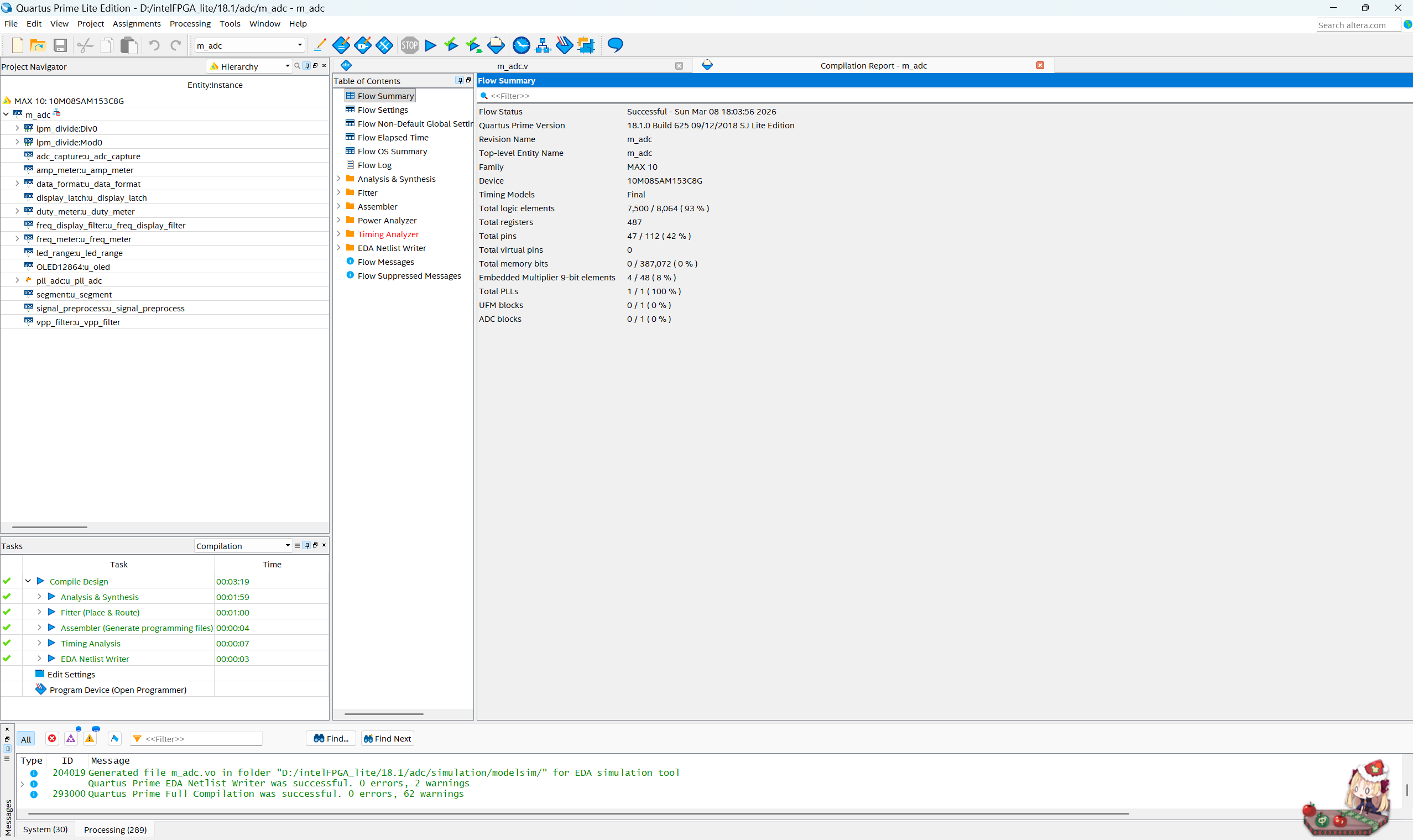Viewport: 1413px width, 840px height.
Task: Open the Hierarchy dropdown in Project Navigator
Action: coord(249,67)
